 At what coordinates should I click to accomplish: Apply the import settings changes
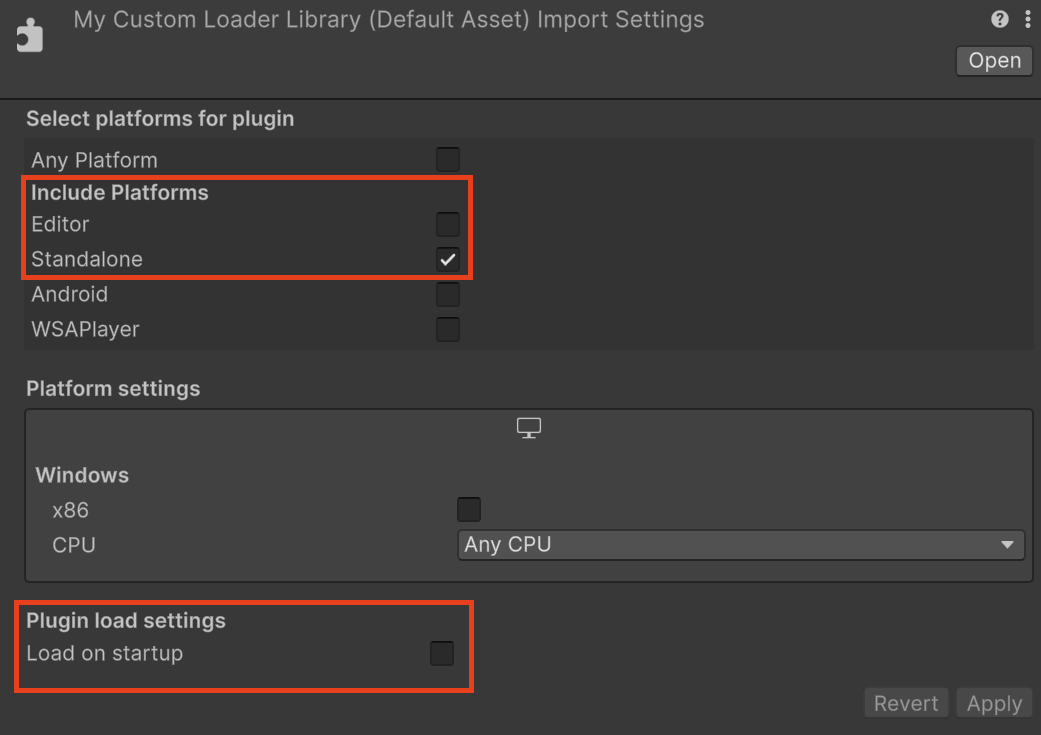(993, 702)
